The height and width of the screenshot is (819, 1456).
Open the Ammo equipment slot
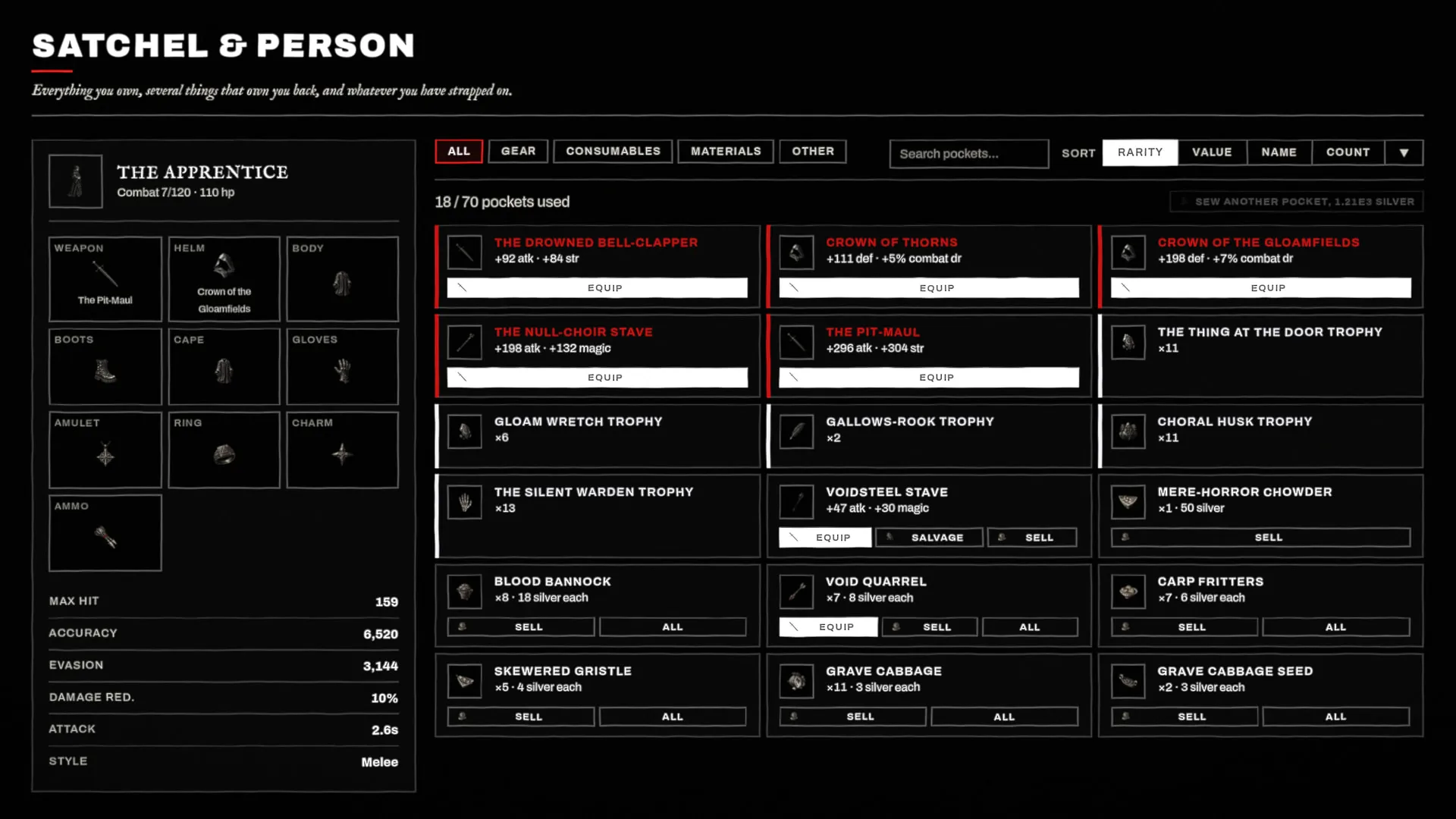pos(105,533)
